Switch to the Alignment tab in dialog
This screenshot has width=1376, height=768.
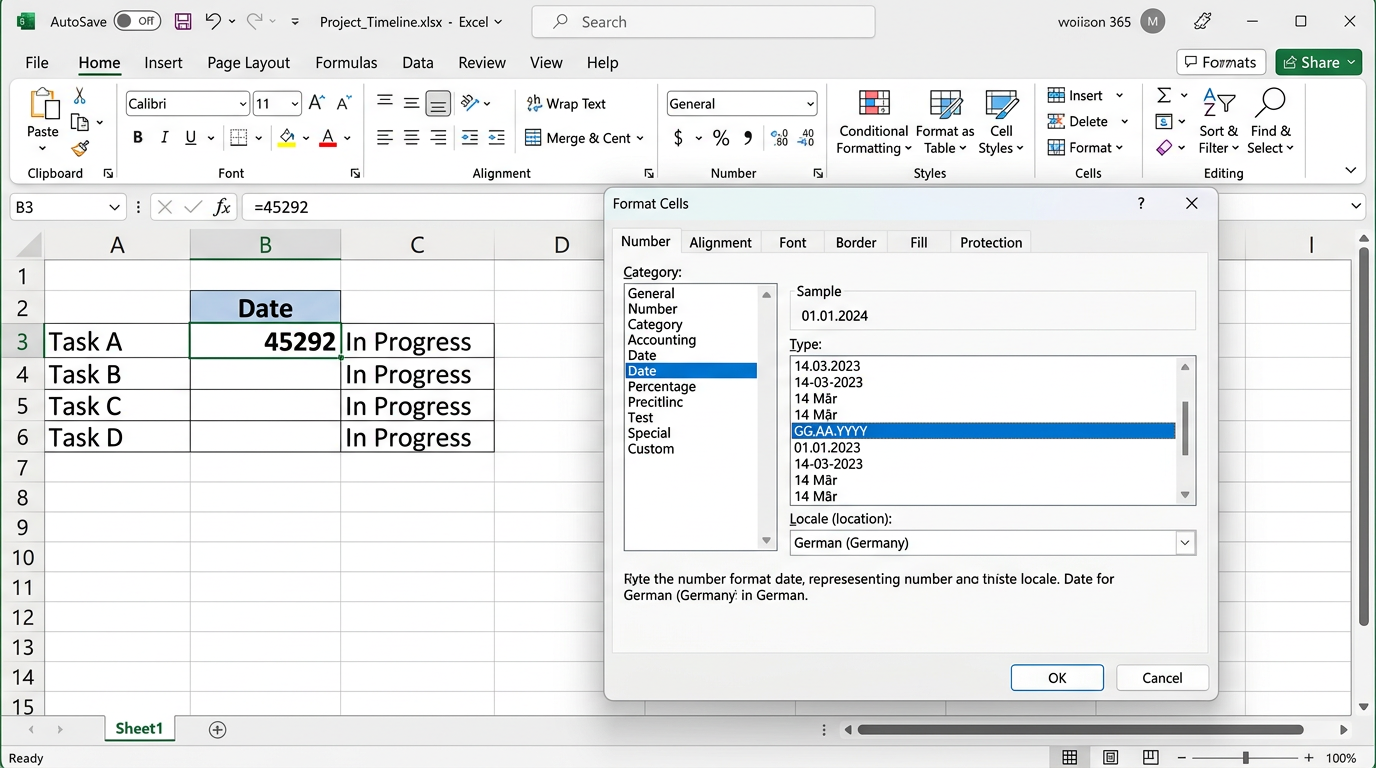(x=720, y=242)
